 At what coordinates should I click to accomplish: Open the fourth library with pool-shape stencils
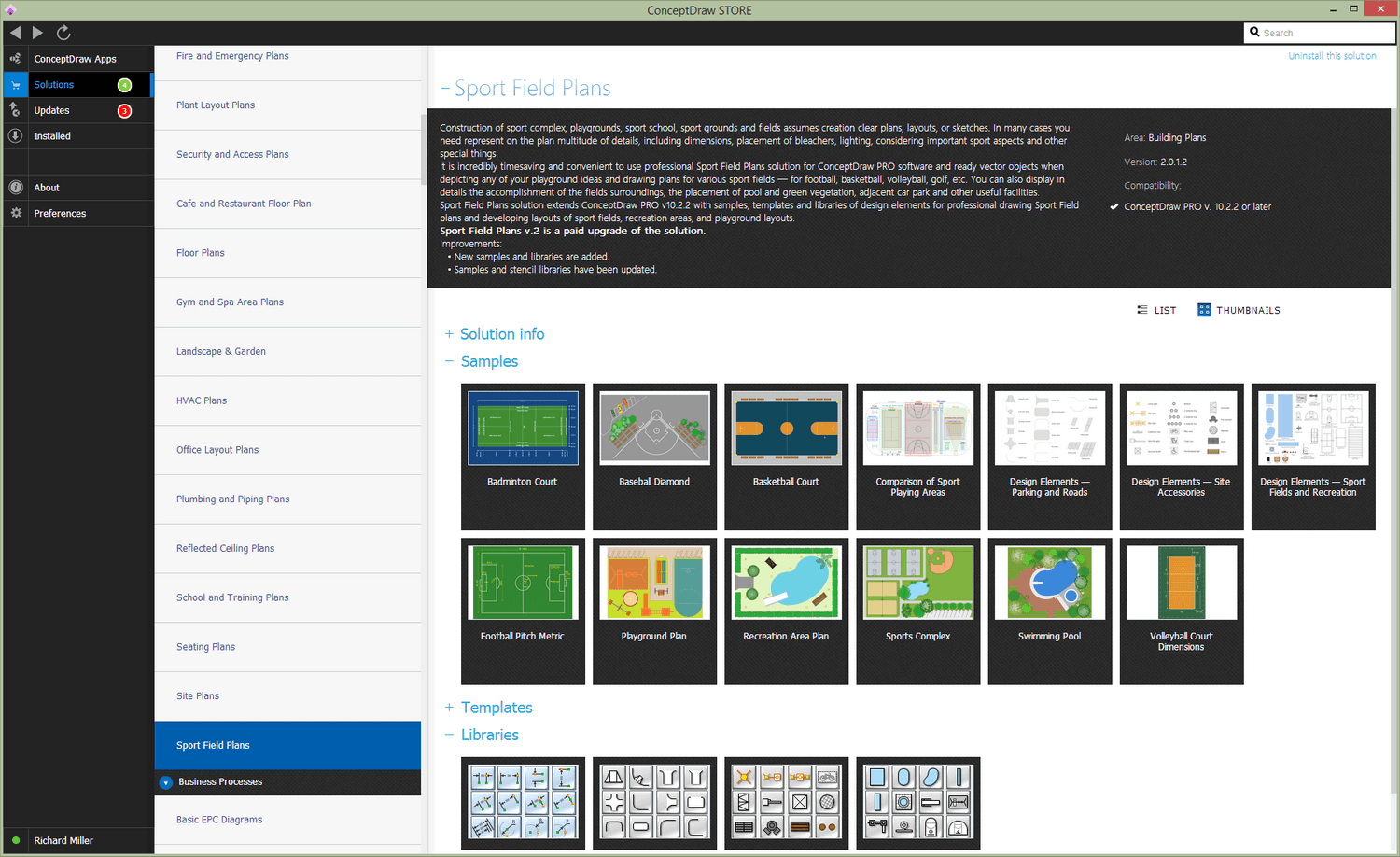pyautogui.click(x=917, y=803)
